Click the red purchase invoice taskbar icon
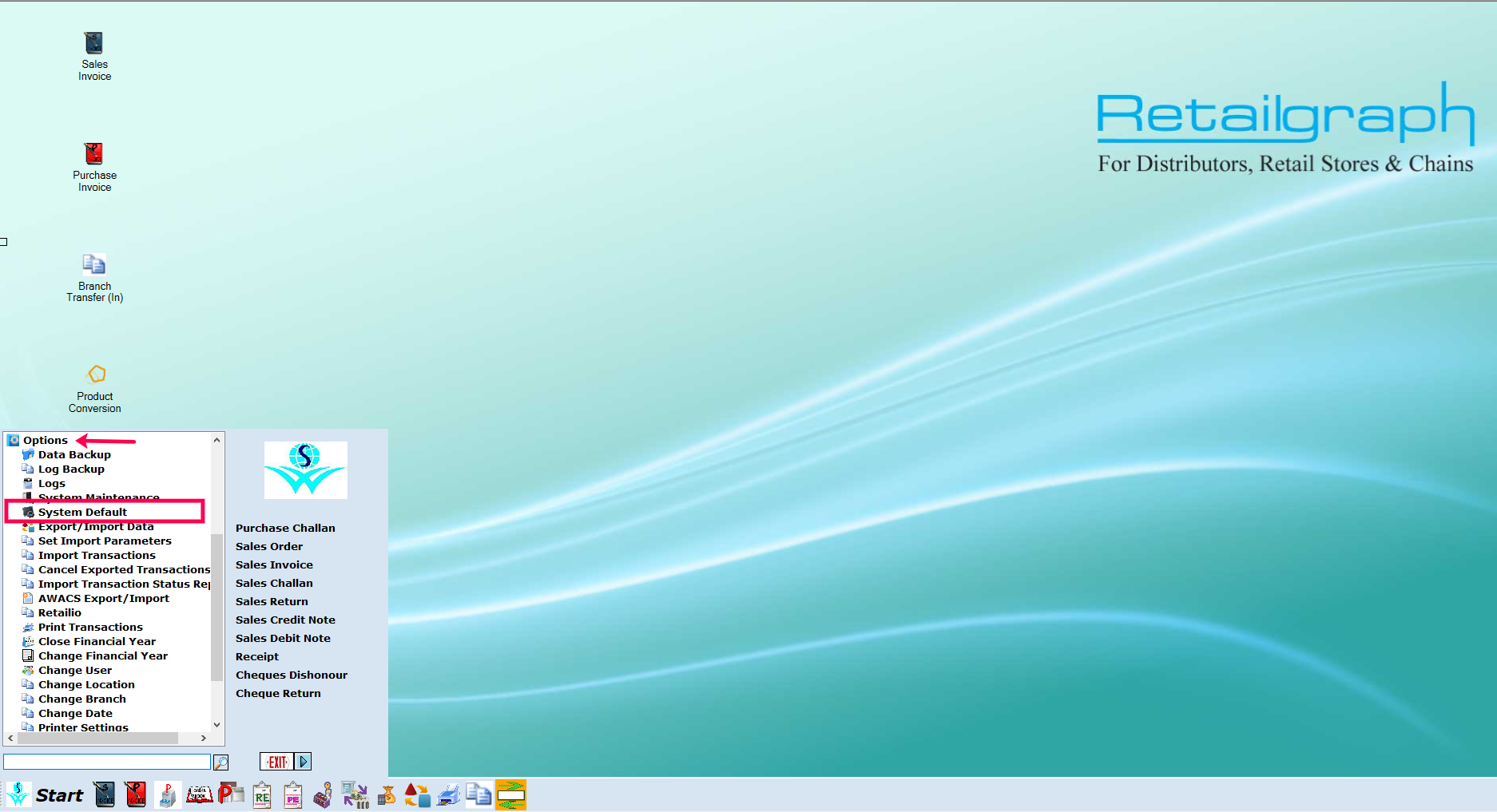Screen dimensions: 1497x812 click(136, 794)
